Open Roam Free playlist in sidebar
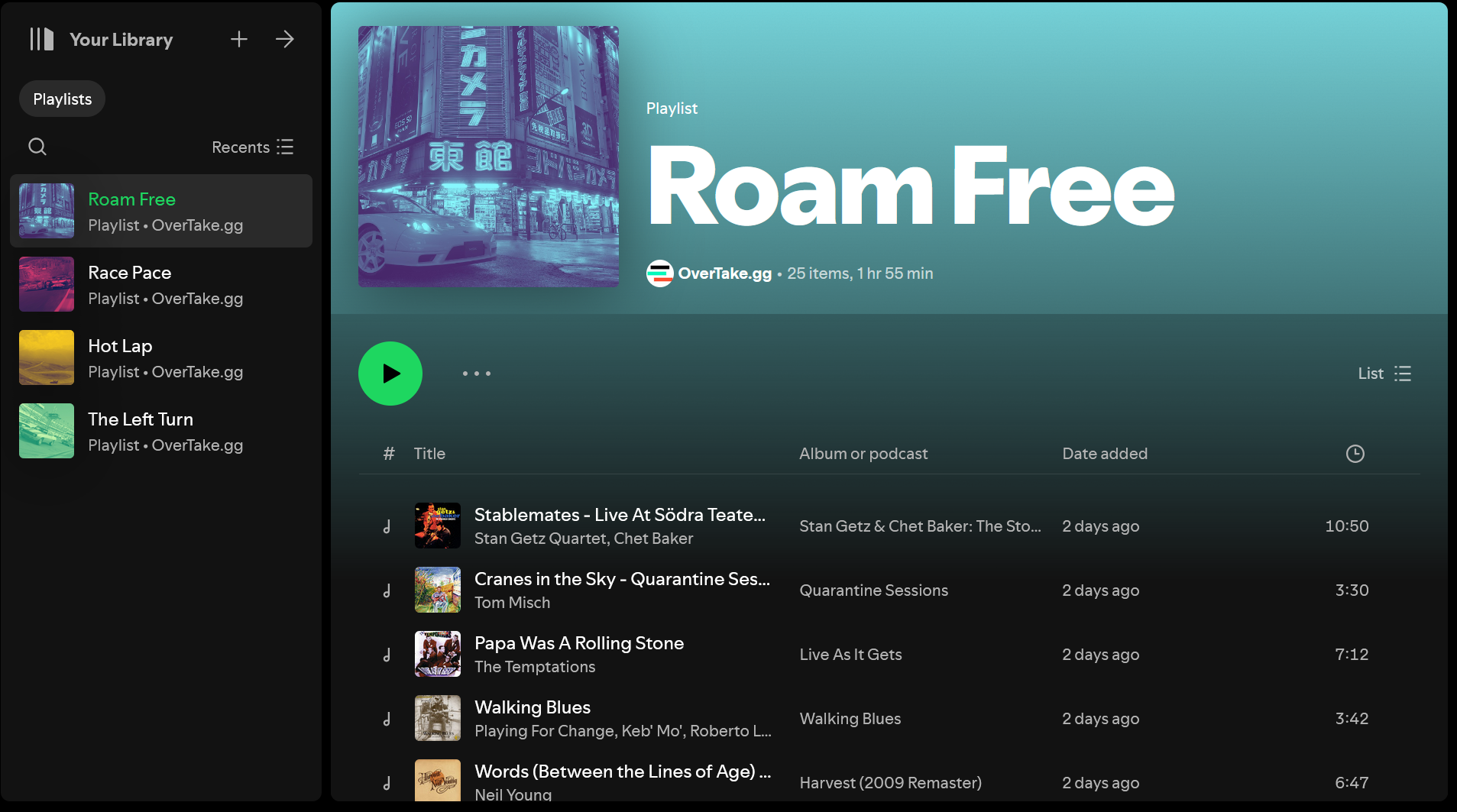This screenshot has height=812, width=1457. pyautogui.click(x=161, y=211)
